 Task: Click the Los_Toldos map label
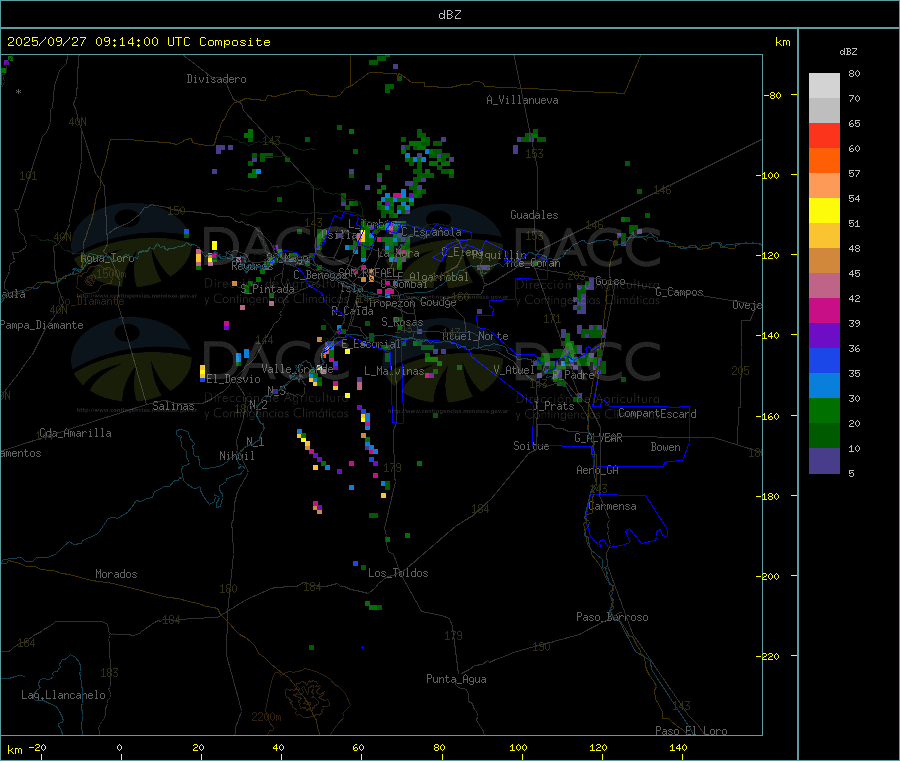(x=398, y=573)
